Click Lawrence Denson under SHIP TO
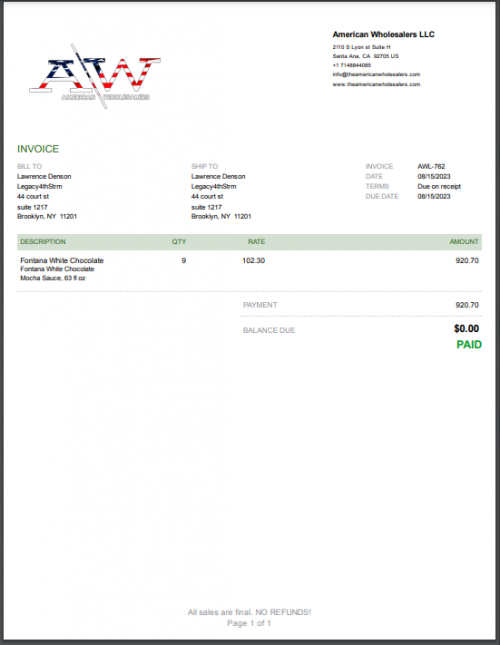500x645 pixels. [218, 176]
